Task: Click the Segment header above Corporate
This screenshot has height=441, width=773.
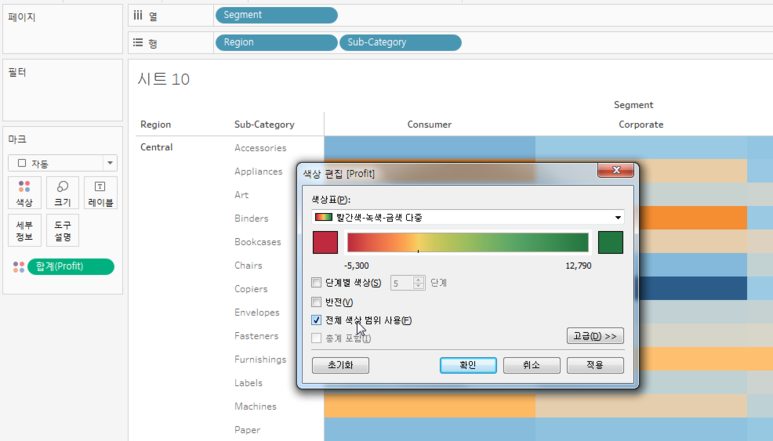Action: [x=633, y=105]
